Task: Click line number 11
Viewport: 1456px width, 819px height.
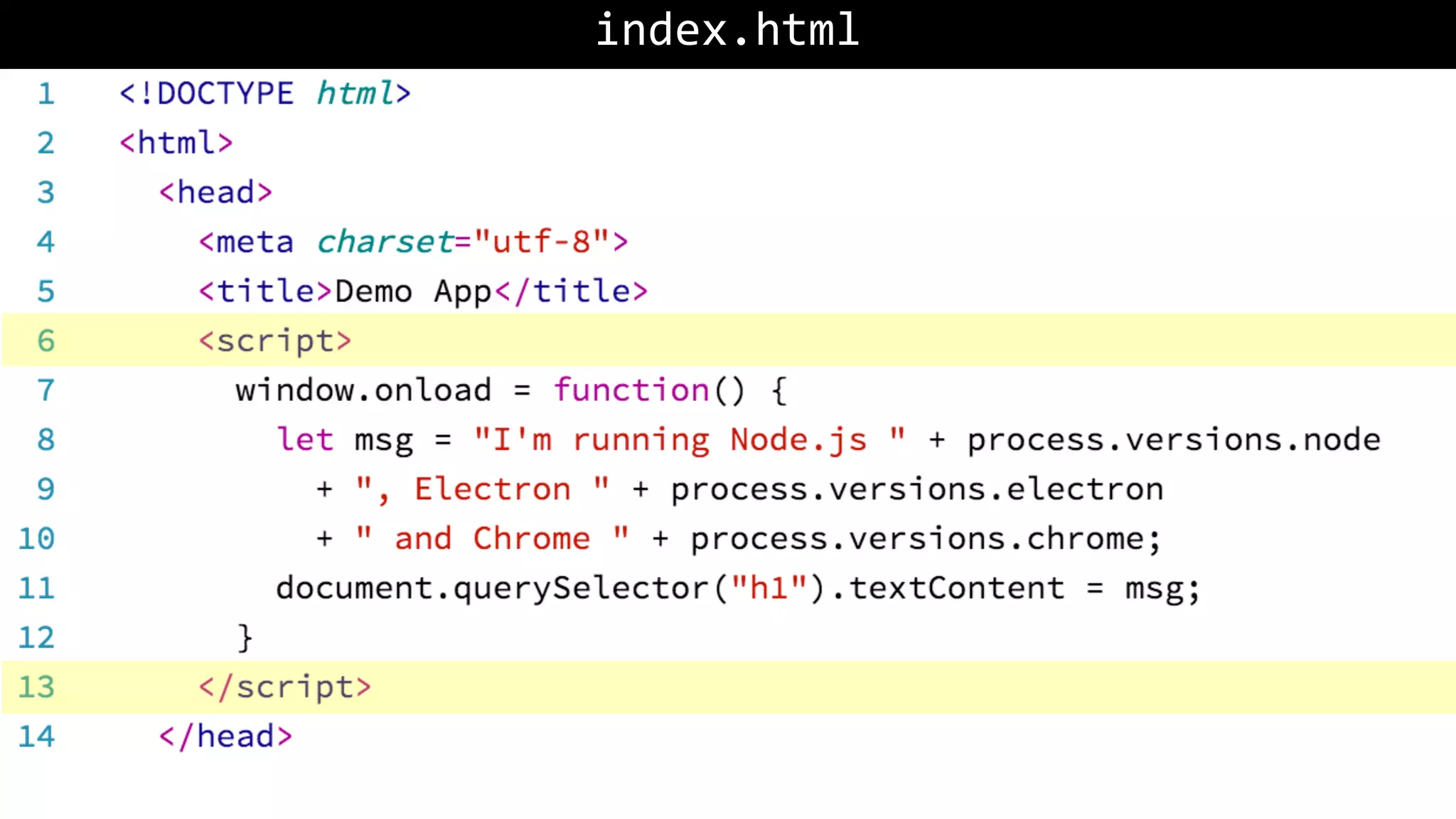Action: pos(36,588)
